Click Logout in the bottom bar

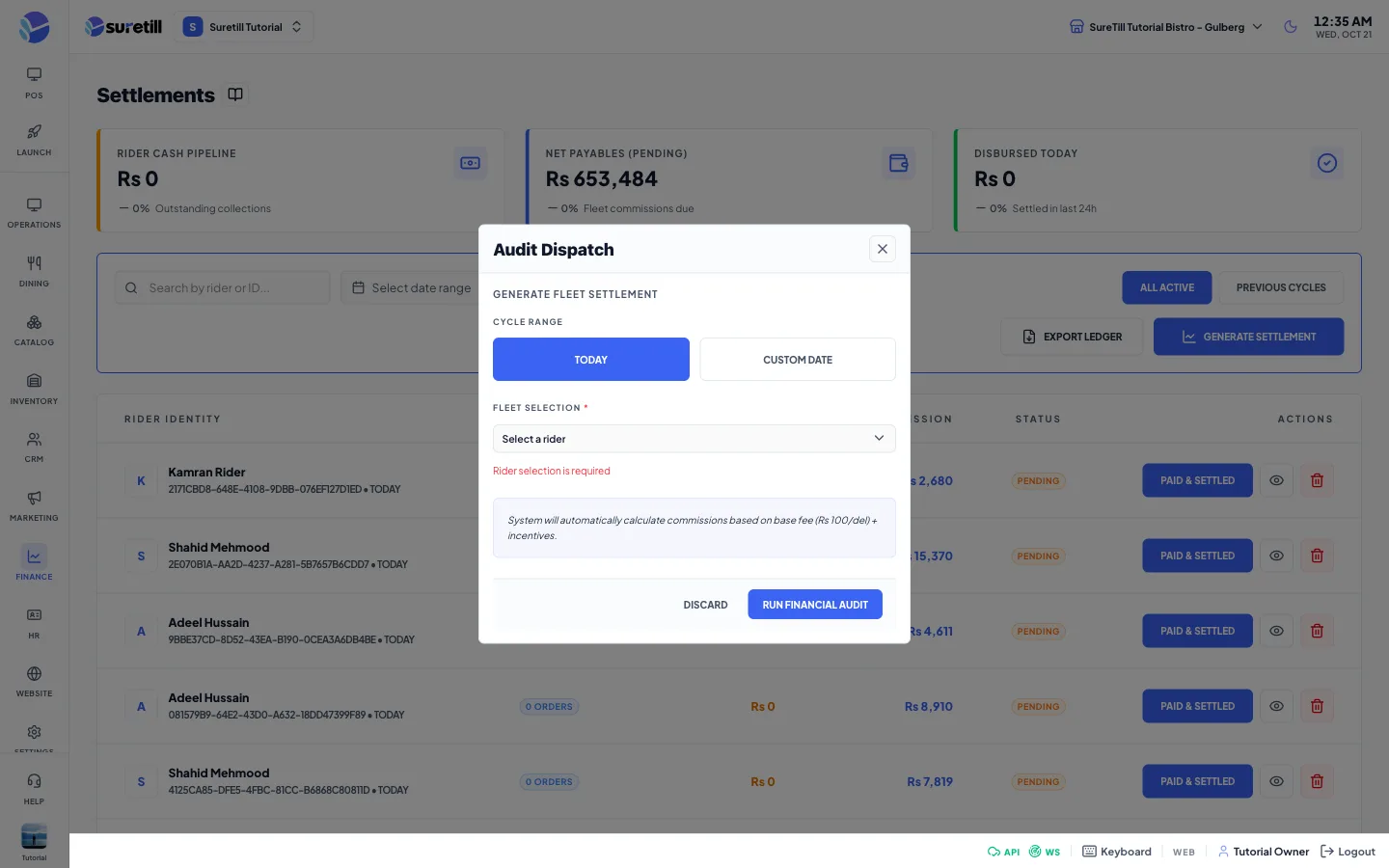(x=1348, y=852)
